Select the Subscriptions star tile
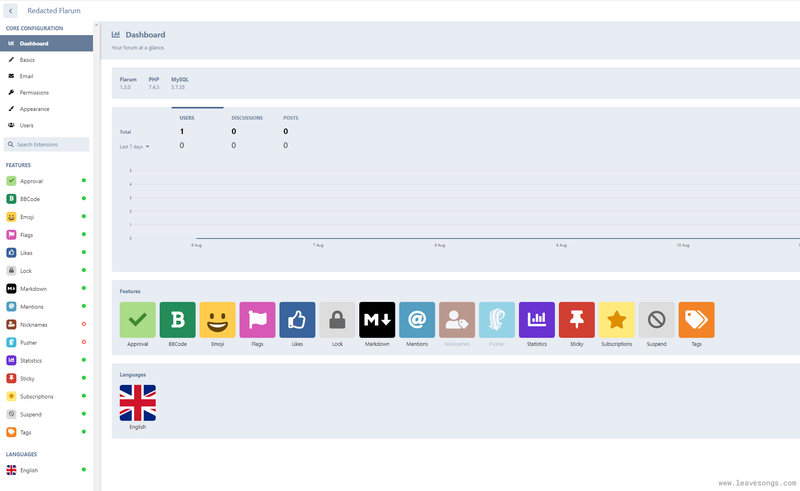 (616, 320)
